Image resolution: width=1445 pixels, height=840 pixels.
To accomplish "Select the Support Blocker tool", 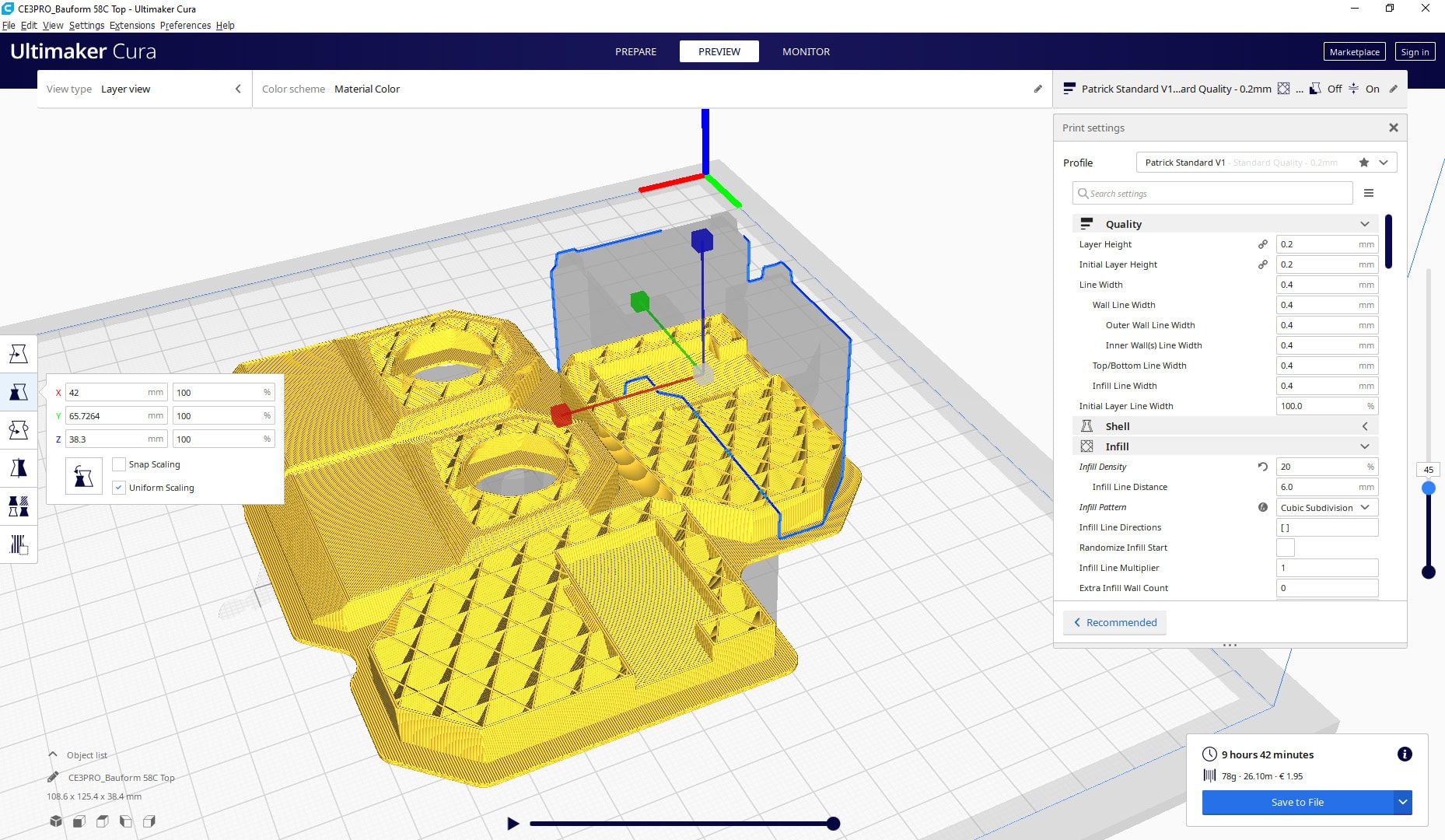I will pyautogui.click(x=19, y=544).
